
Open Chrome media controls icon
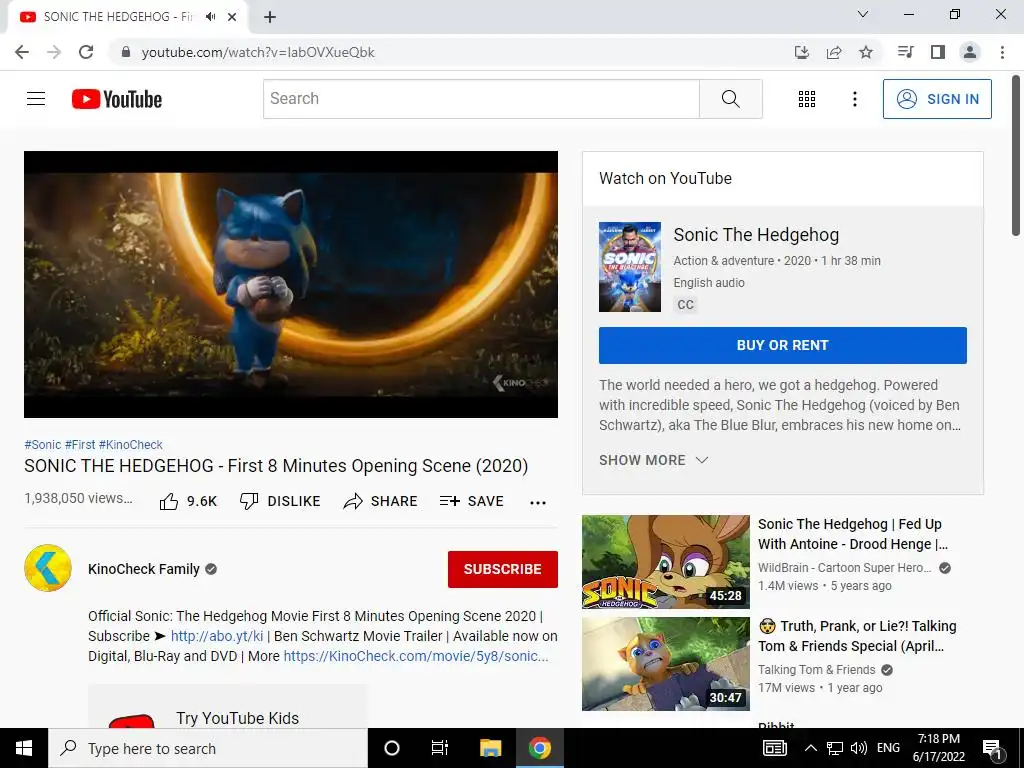(x=905, y=52)
